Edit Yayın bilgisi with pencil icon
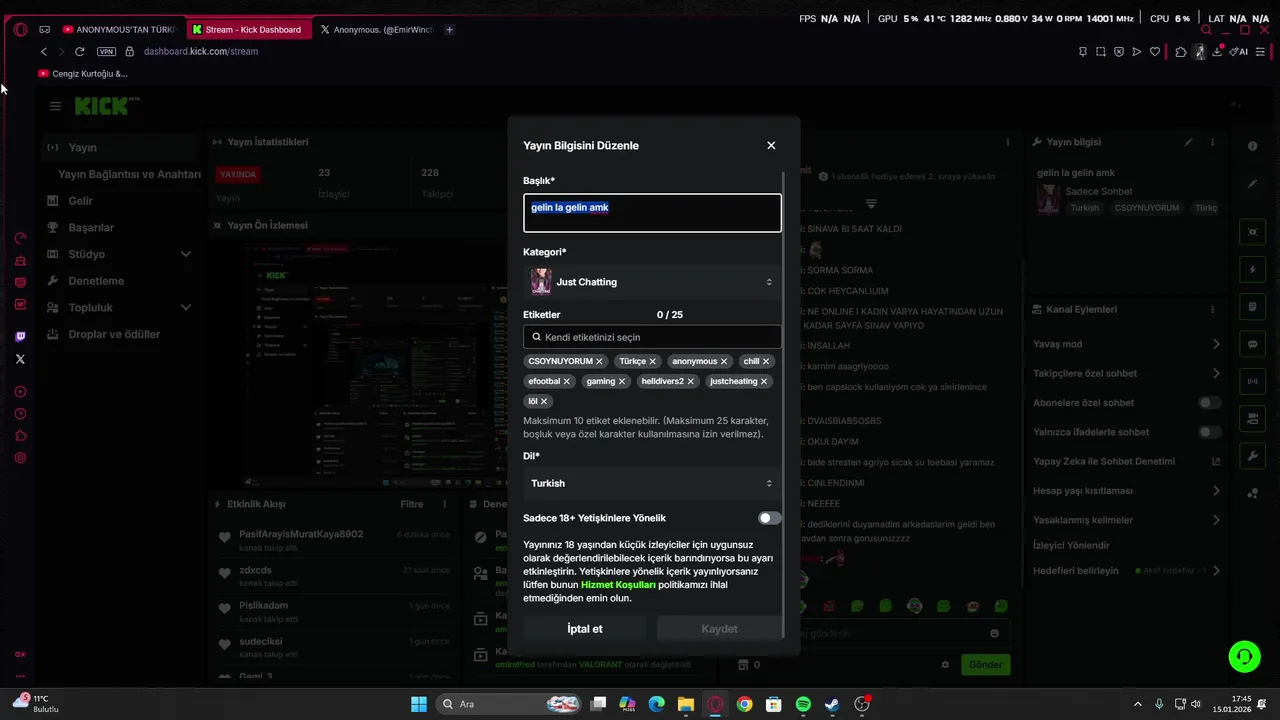1280x720 pixels. coord(1189,142)
